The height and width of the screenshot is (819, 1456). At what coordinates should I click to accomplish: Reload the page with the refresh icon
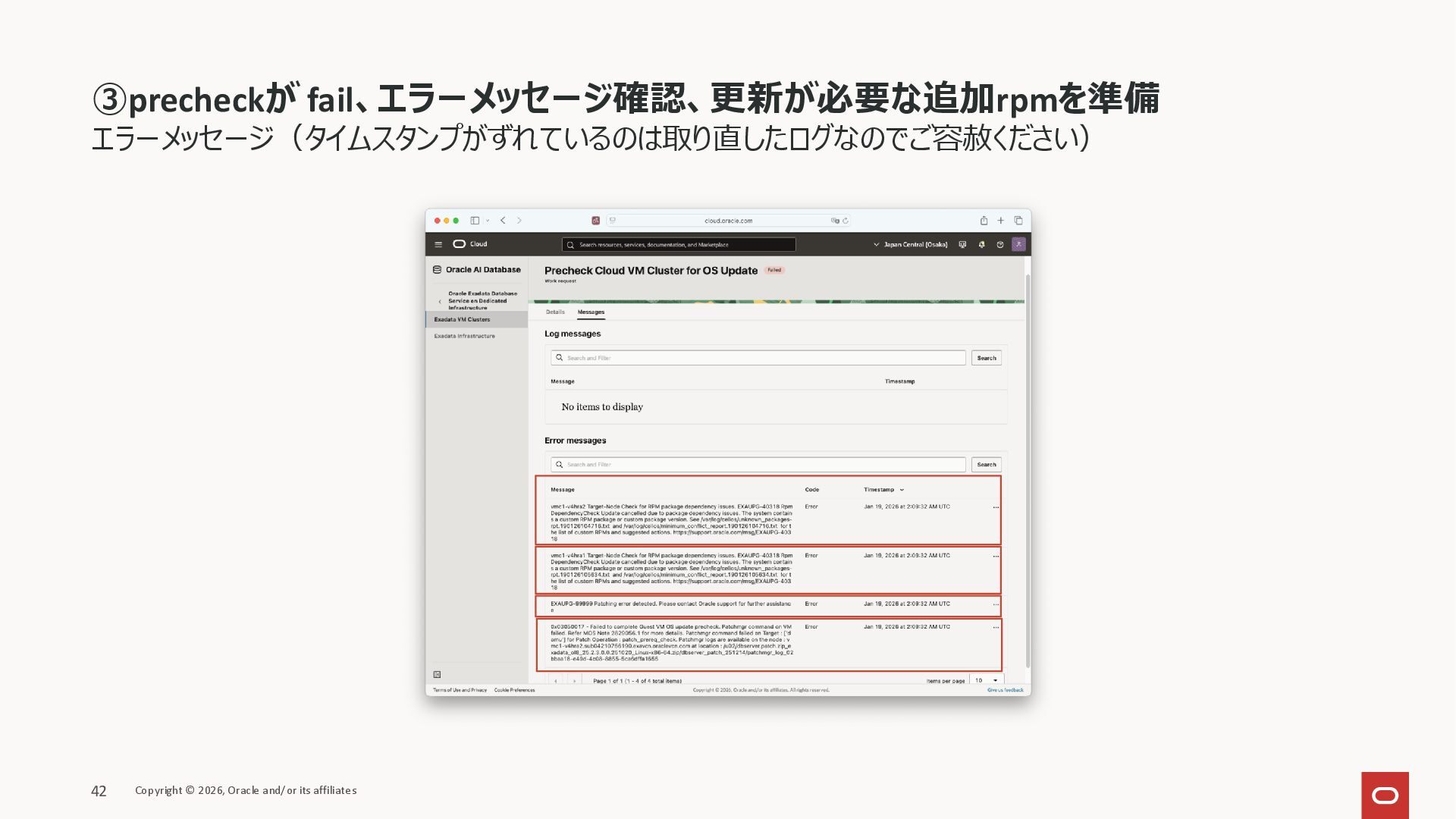846,221
